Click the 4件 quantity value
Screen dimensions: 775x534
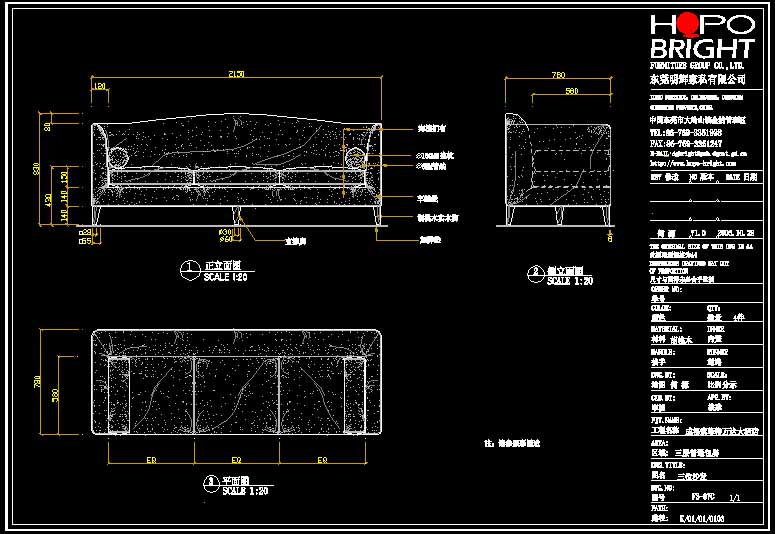click(738, 317)
